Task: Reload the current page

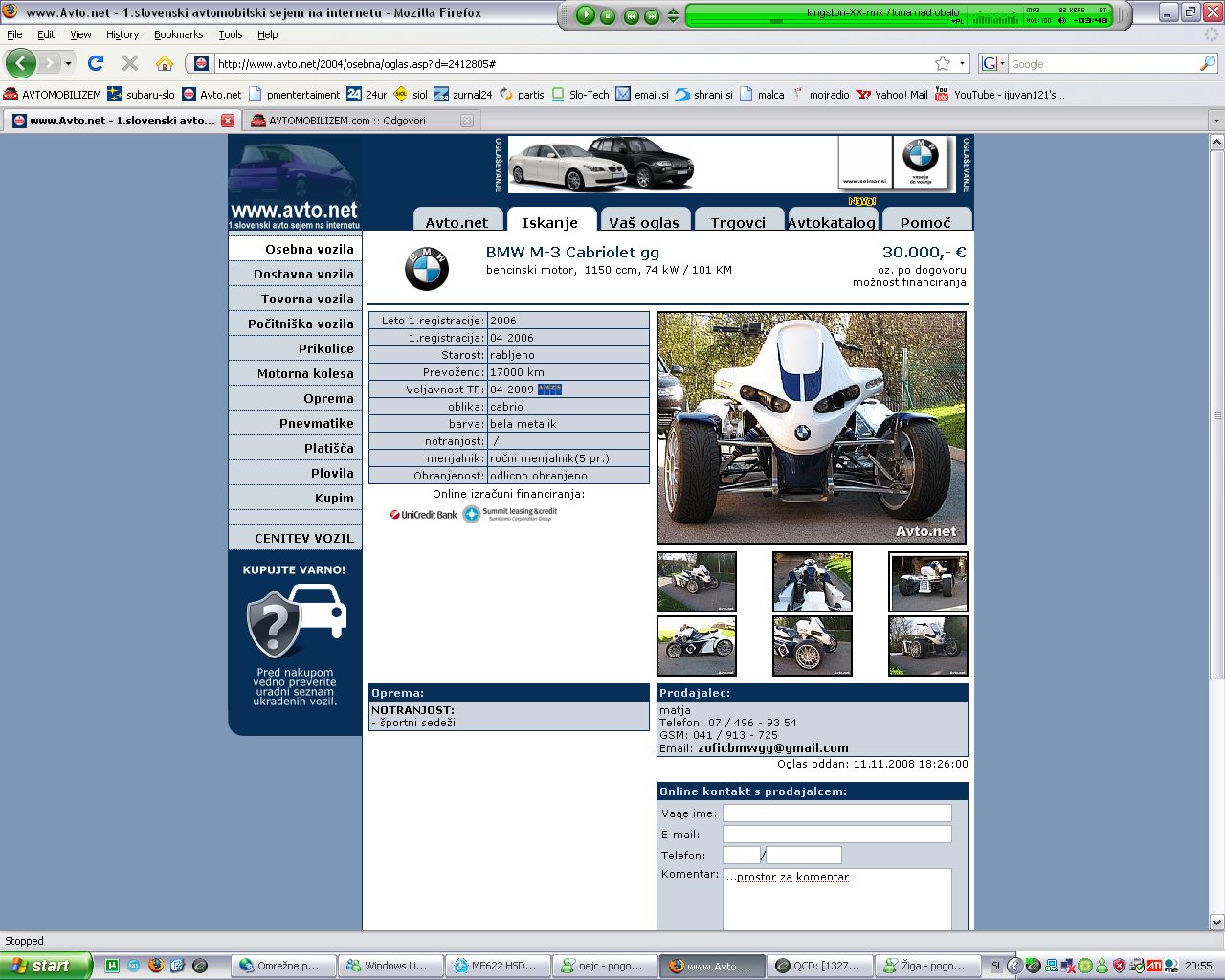Action: 95,63
